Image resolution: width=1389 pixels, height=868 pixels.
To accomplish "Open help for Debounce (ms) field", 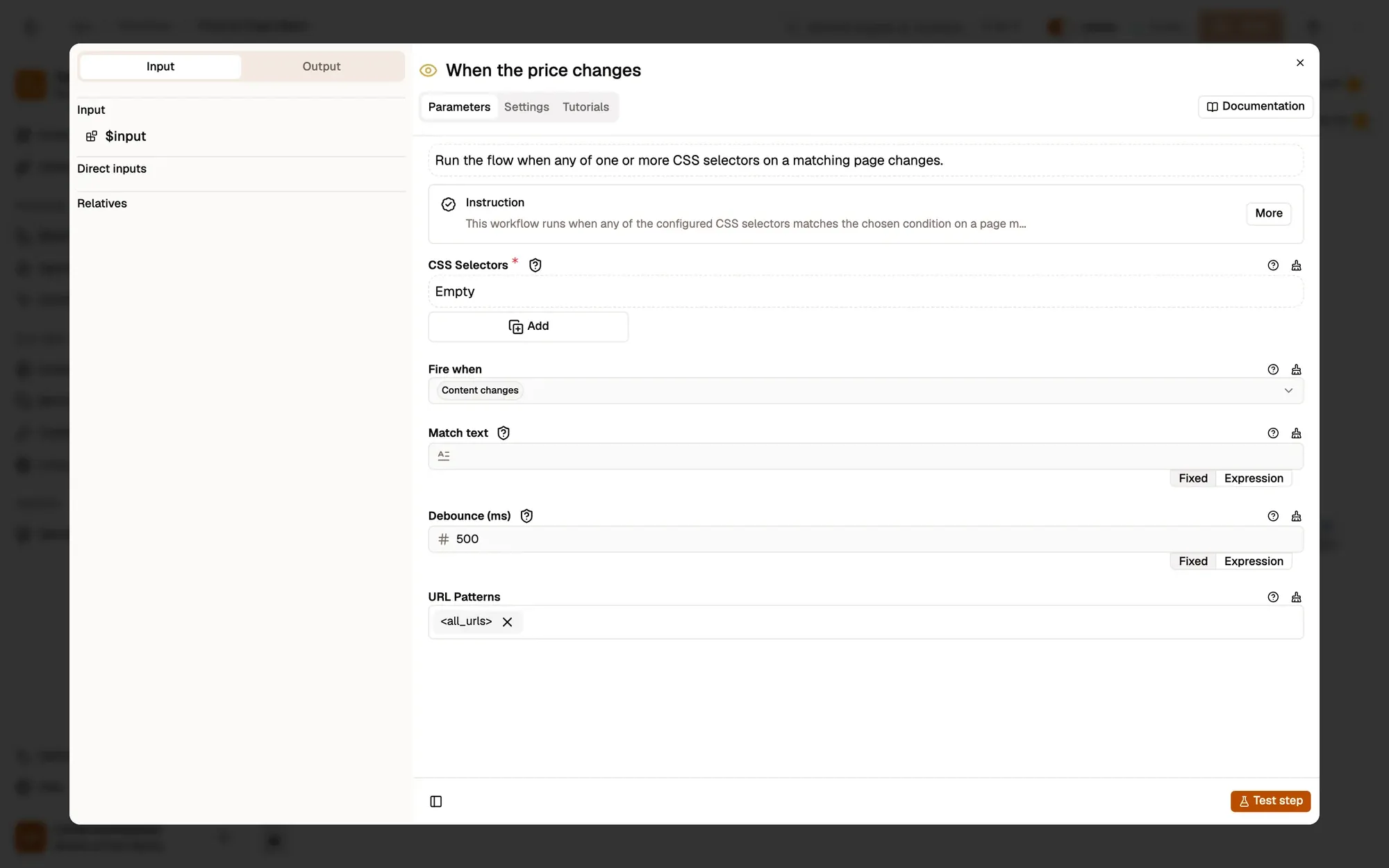I will point(1273,516).
